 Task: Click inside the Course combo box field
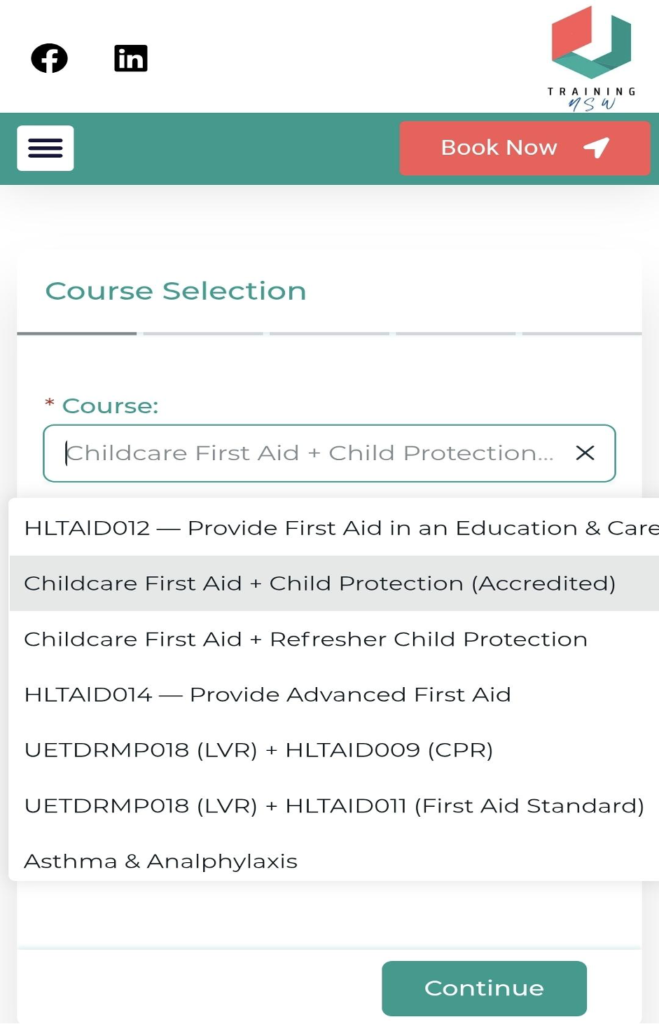pyautogui.click(x=310, y=453)
